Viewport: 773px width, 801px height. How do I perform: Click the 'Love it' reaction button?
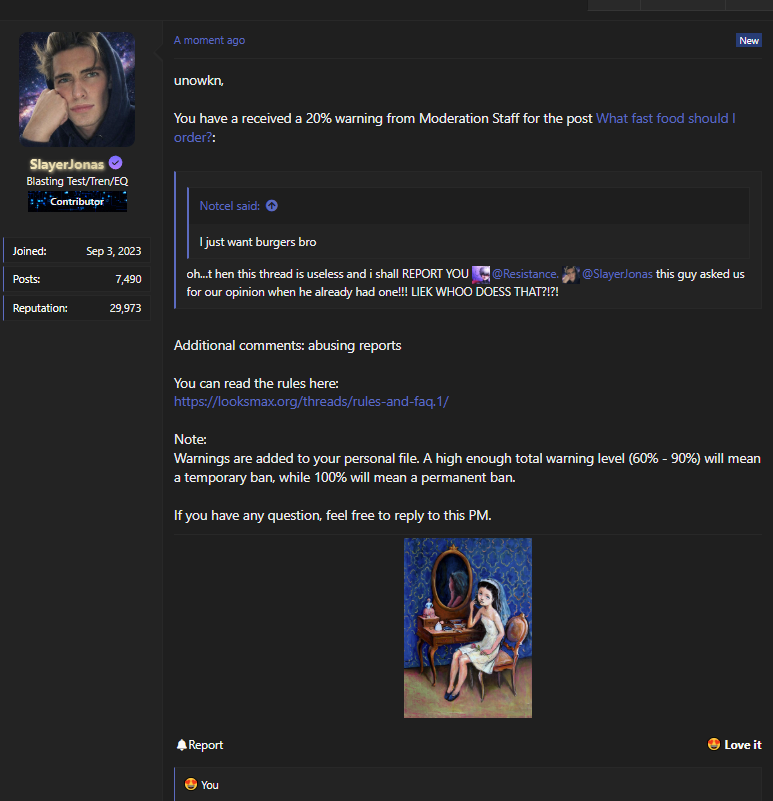pyautogui.click(x=734, y=745)
